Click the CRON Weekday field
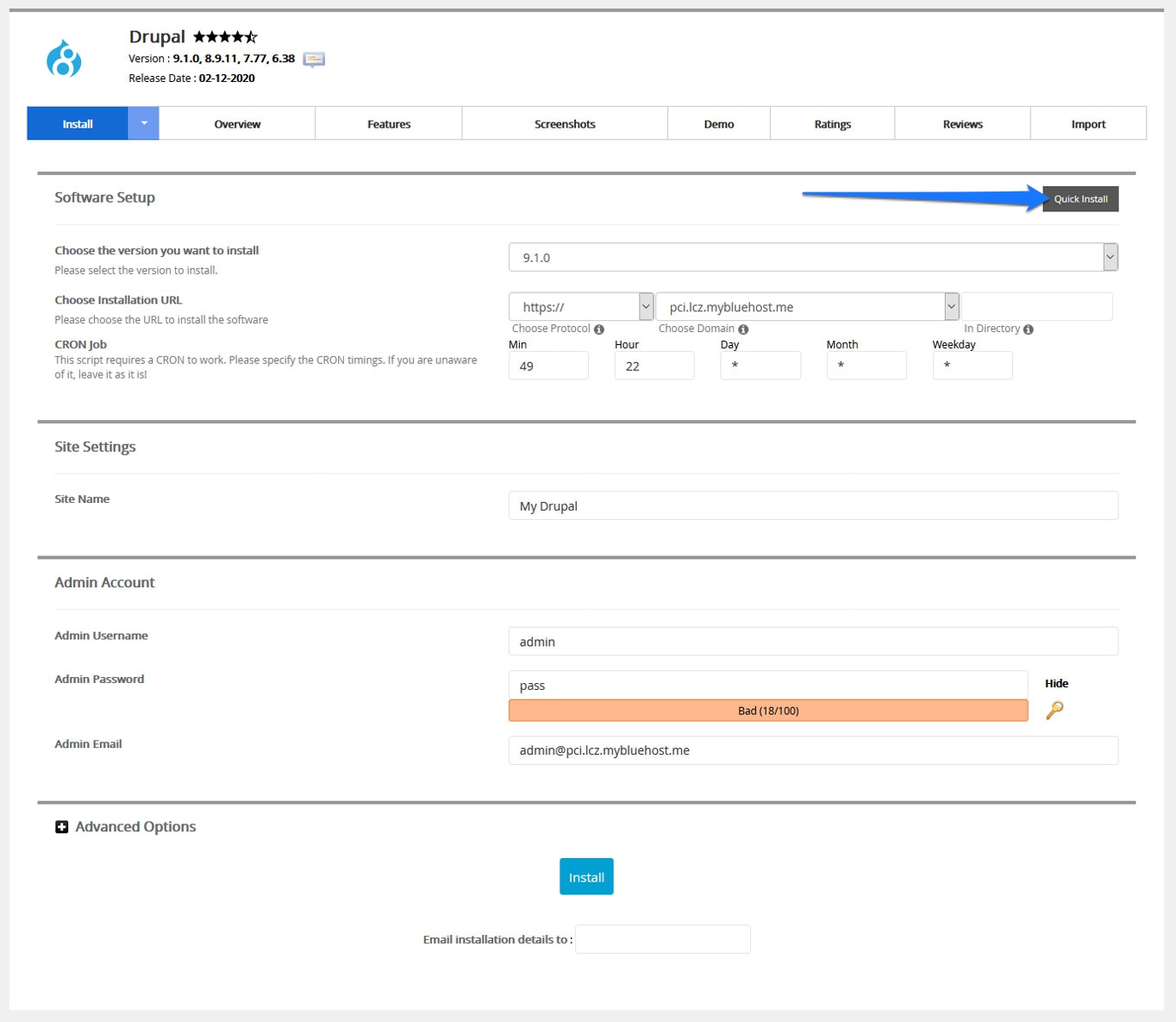Image resolution: width=1176 pixels, height=1022 pixels. coord(973,366)
